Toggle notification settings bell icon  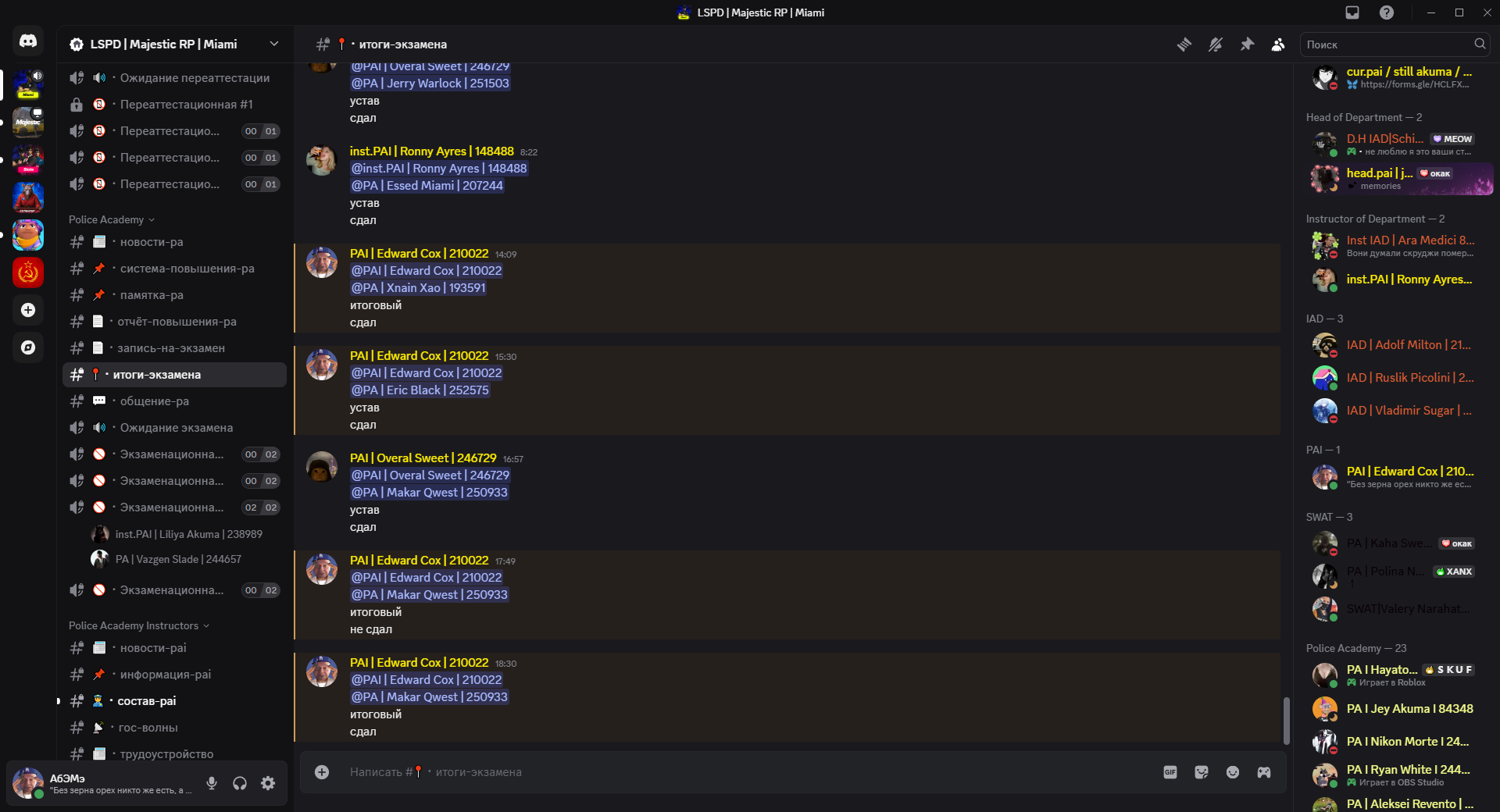[1216, 45]
